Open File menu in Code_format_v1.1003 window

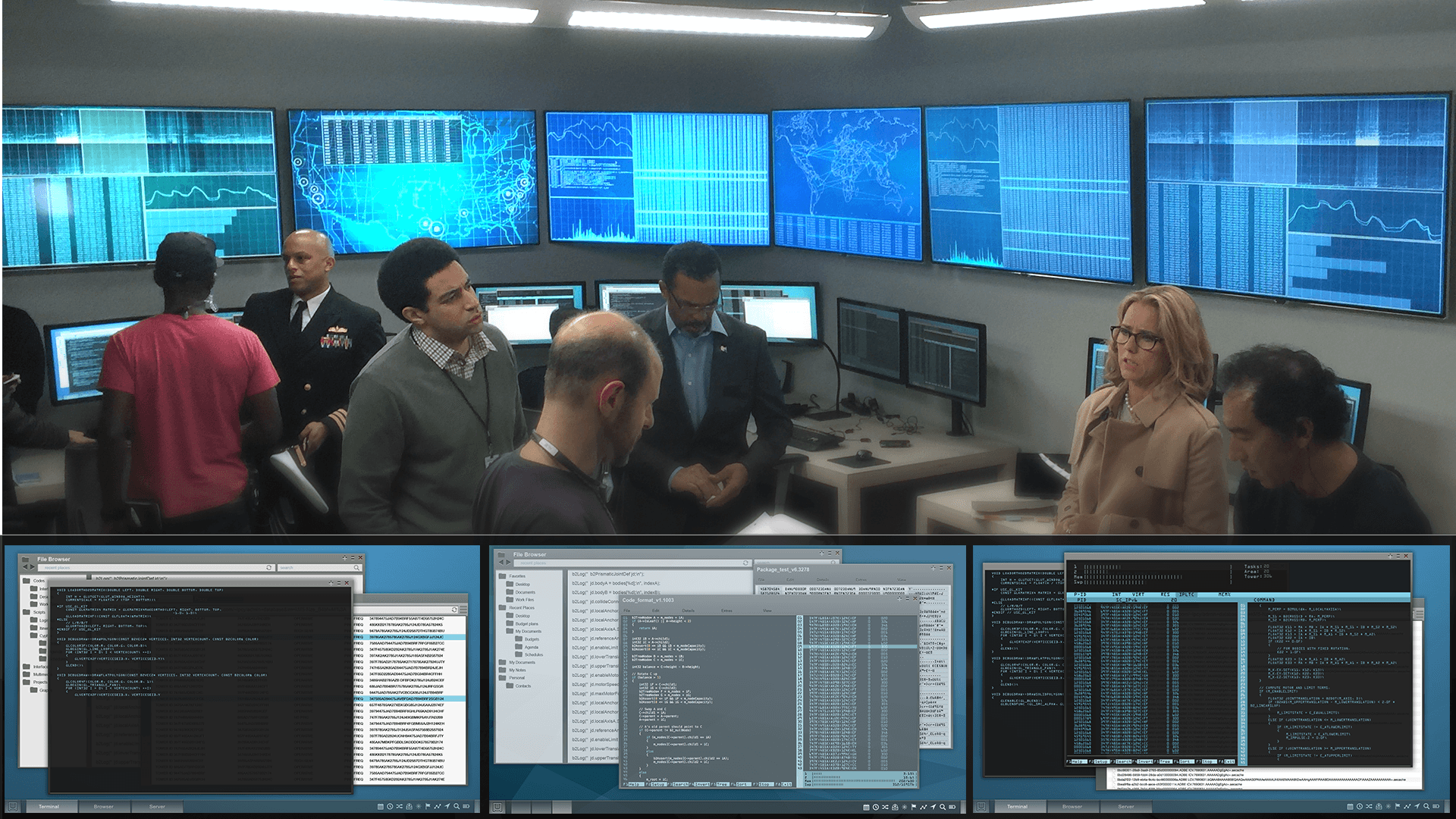[x=626, y=610]
